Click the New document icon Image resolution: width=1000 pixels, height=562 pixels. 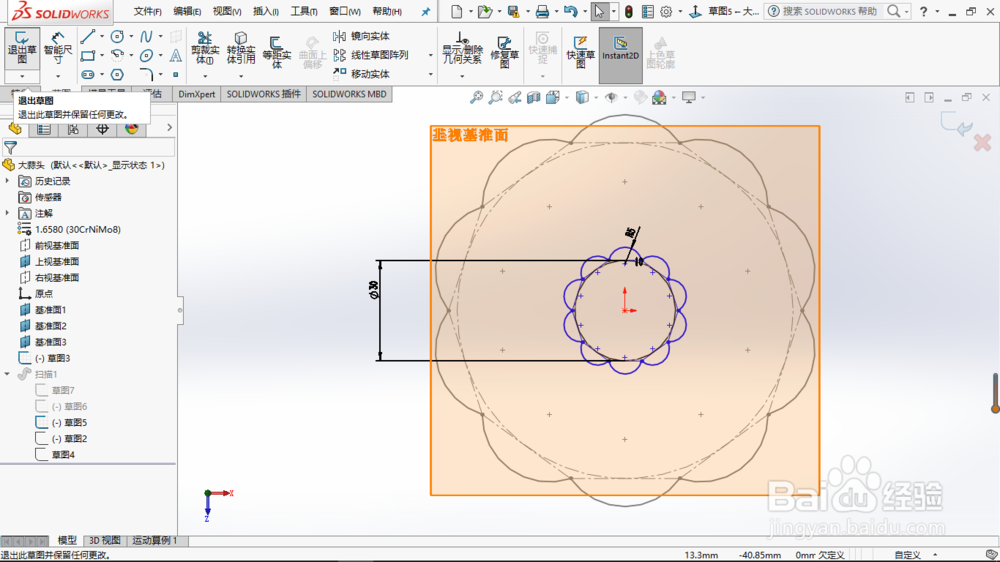click(x=457, y=11)
